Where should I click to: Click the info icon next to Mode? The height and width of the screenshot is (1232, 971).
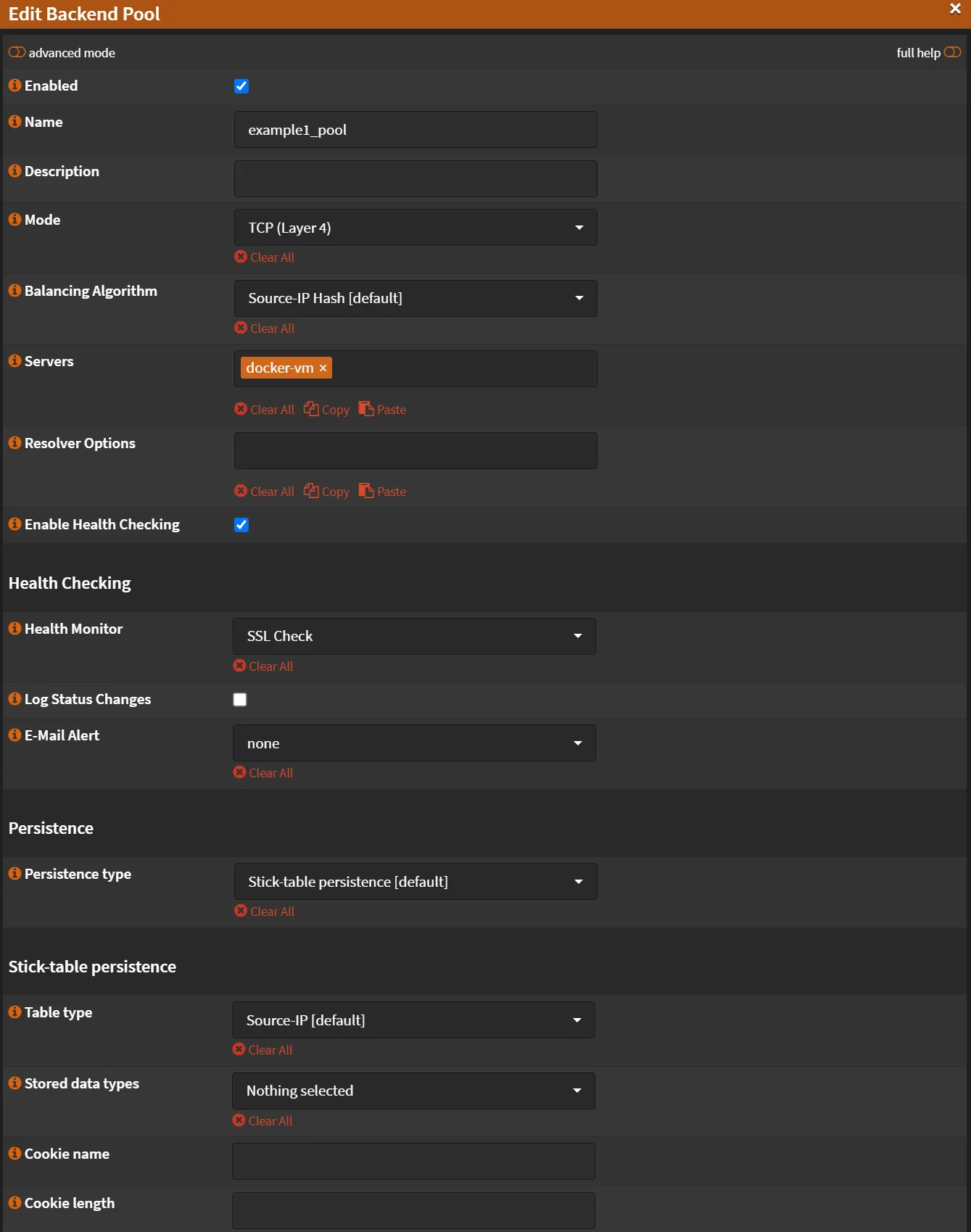click(x=15, y=219)
